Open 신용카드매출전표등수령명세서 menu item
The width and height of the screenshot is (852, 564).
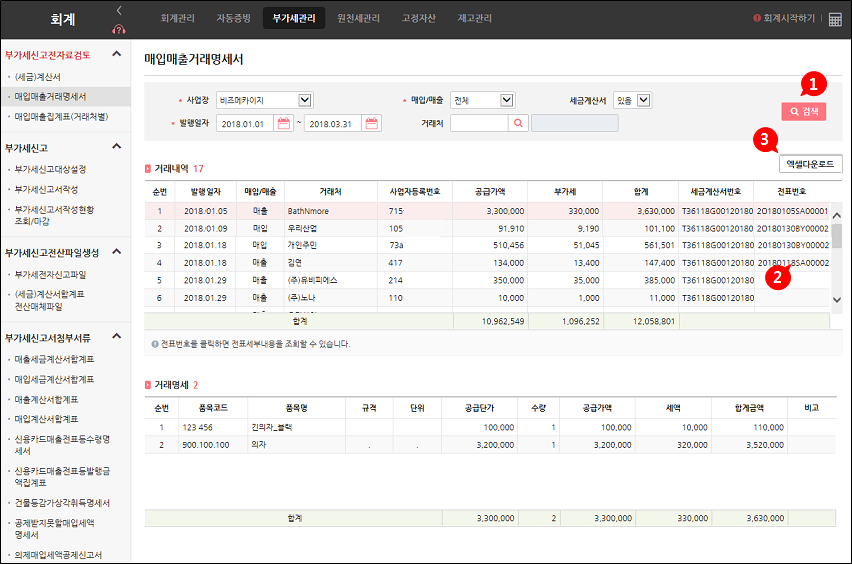pos(62,445)
